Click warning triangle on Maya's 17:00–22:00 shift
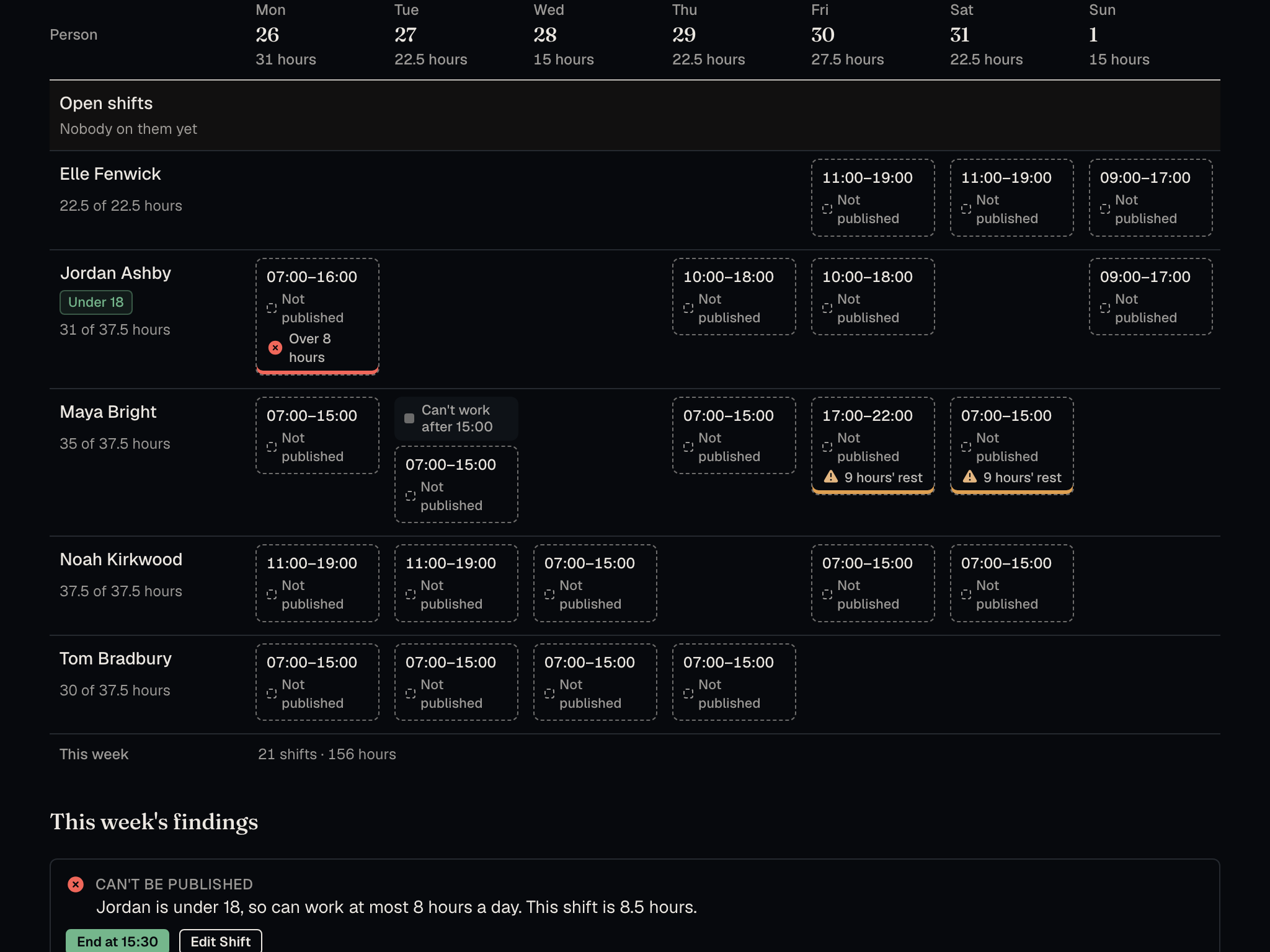 pos(831,477)
